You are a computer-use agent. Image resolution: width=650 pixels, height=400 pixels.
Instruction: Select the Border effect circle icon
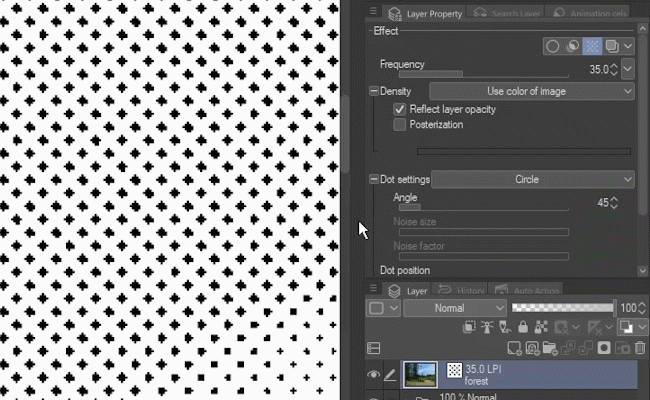pos(553,46)
